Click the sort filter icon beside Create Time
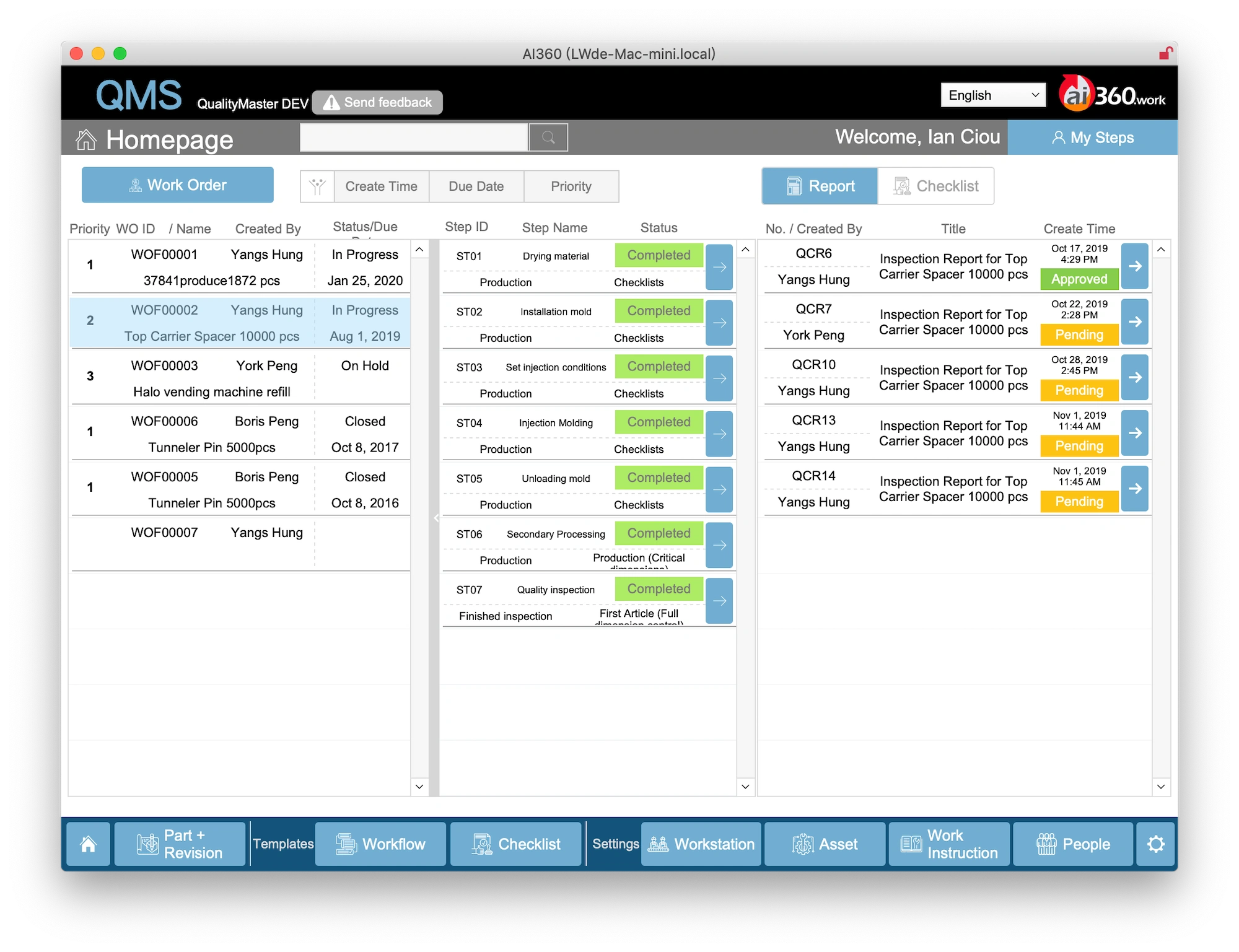 point(317,186)
